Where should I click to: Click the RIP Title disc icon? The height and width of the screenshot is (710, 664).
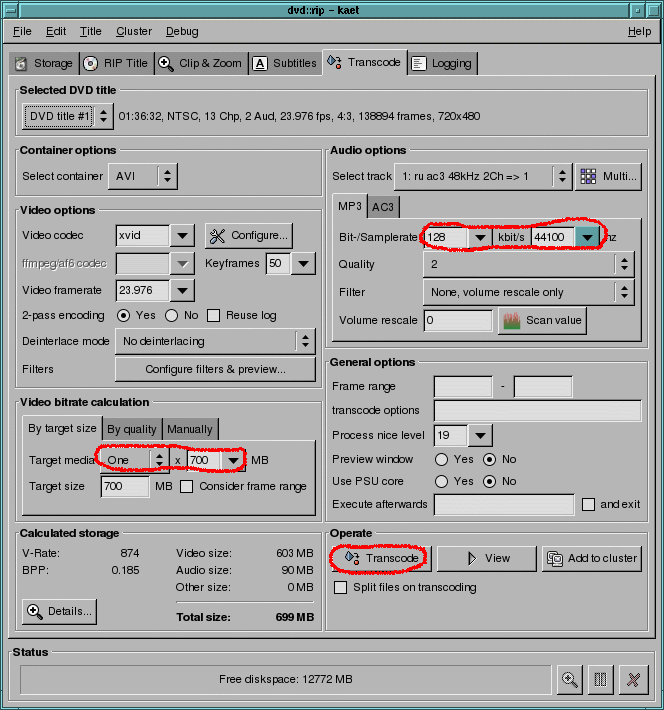point(91,63)
